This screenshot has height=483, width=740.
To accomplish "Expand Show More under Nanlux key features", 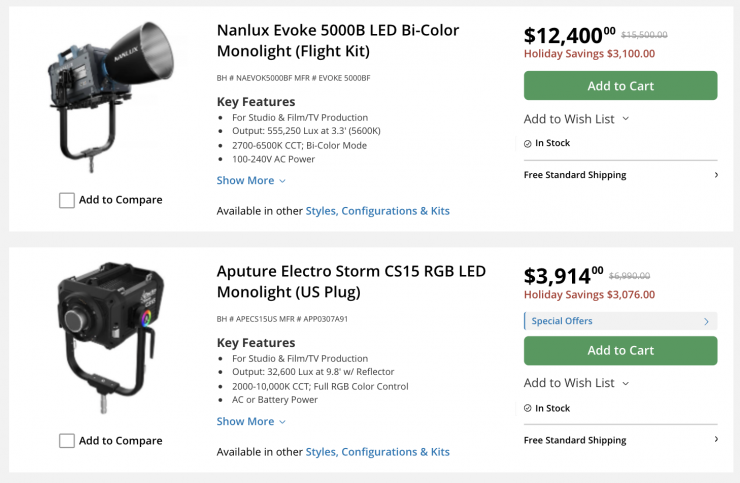I will (251, 181).
